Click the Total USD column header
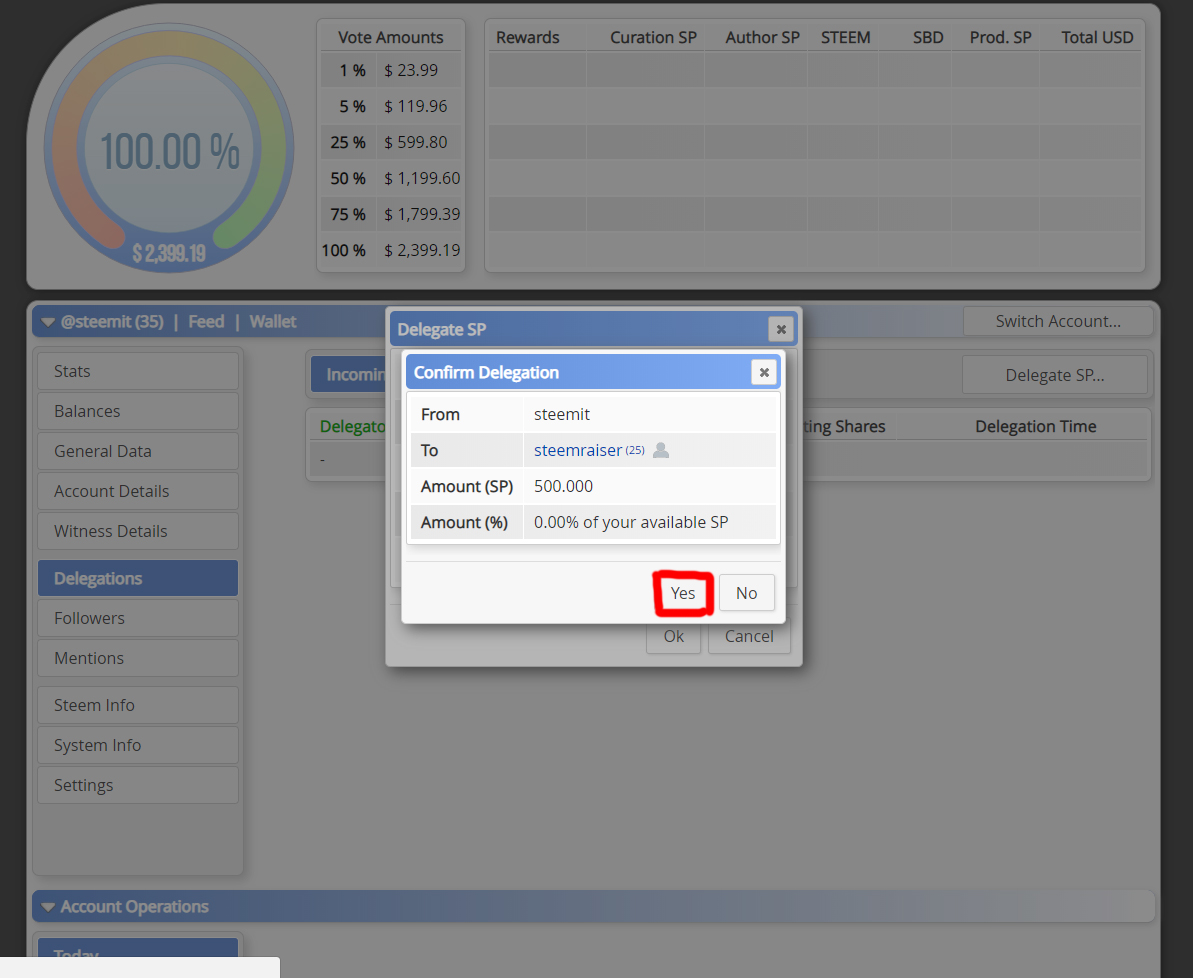The image size is (1193, 978). click(1097, 37)
